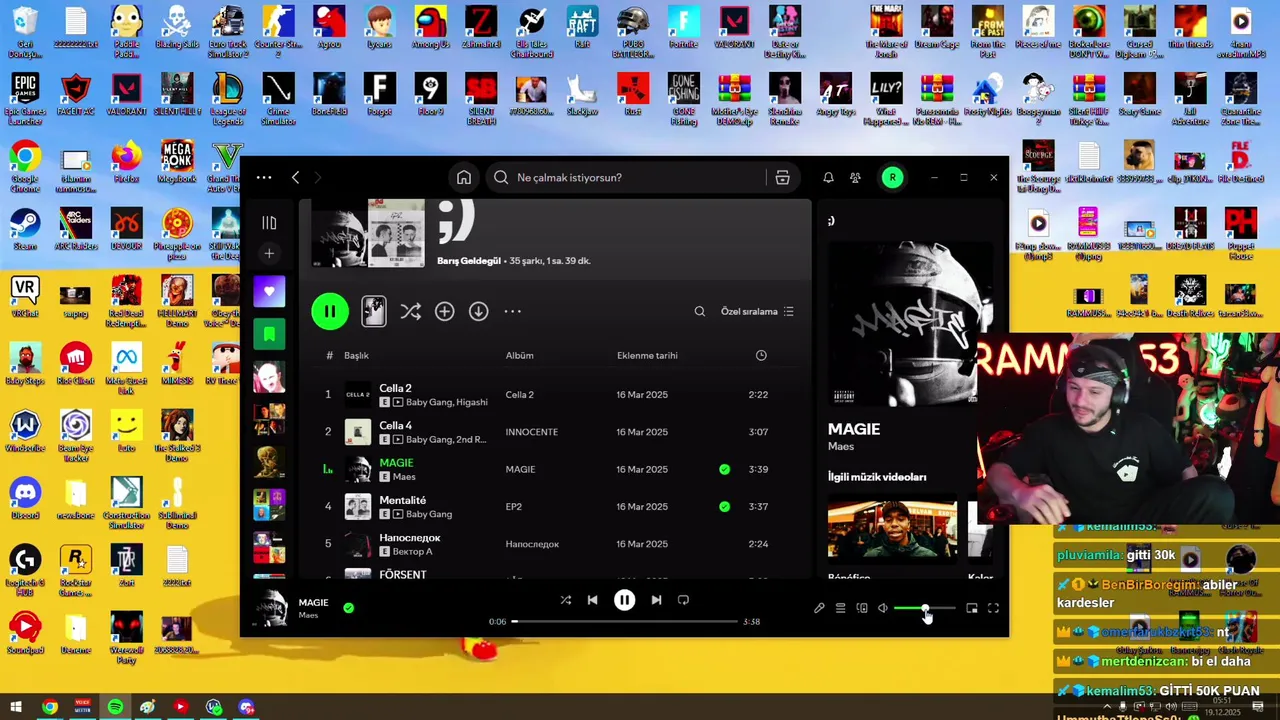The image size is (1280, 720).
Task: Mute with the speaker icon
Action: point(882,608)
